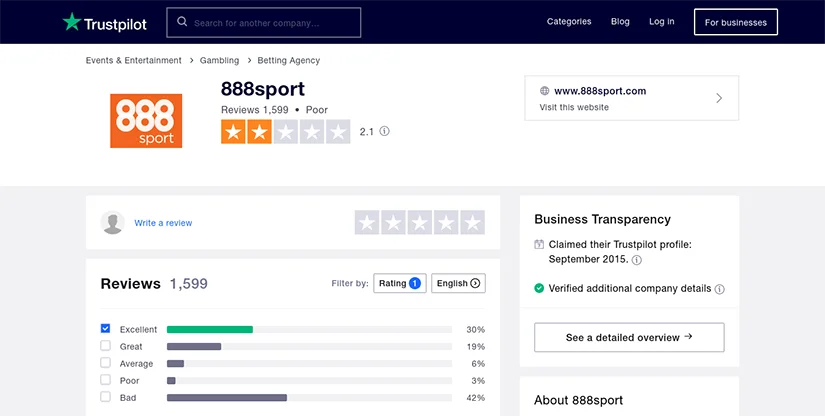This screenshot has height=416, width=825.
Task: Click the Bad 42% rating bar
Action: [x=227, y=398]
